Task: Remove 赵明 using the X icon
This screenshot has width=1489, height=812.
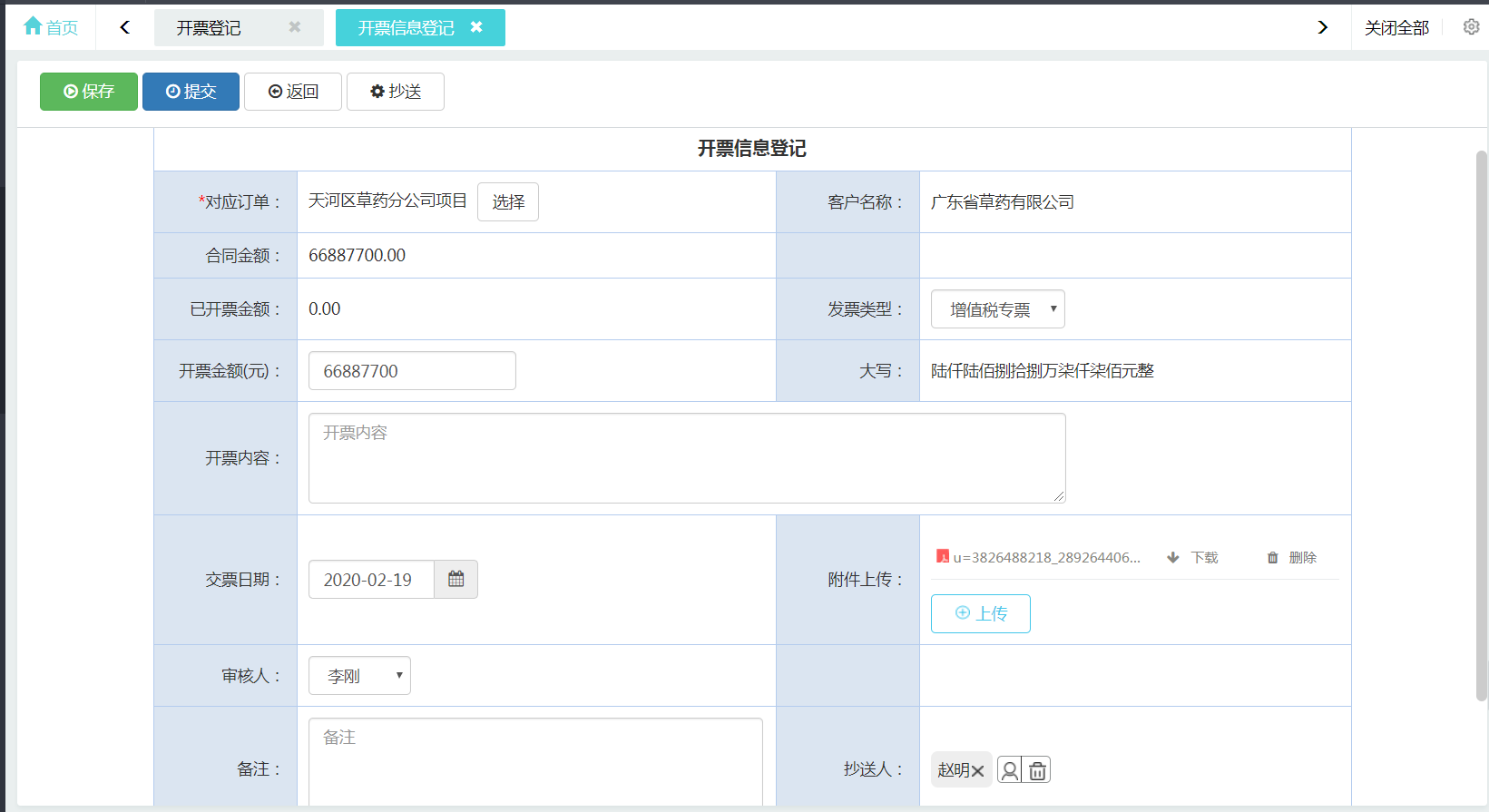Action: 977,771
